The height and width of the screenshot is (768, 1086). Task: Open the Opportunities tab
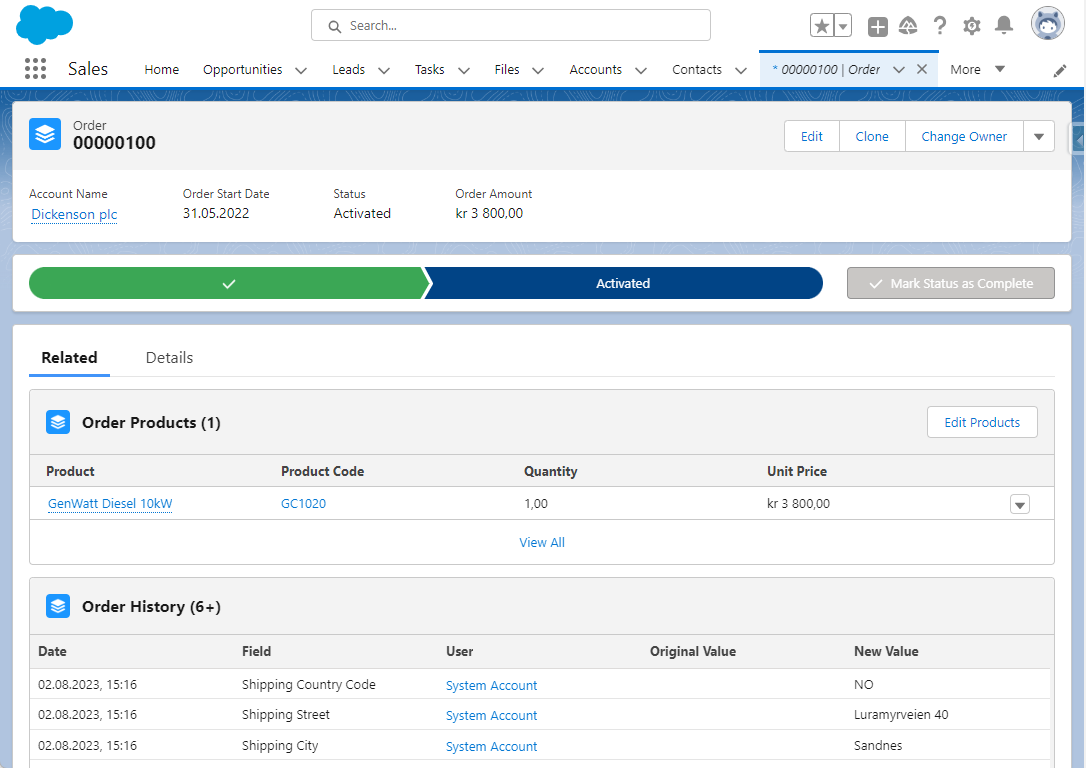pos(242,69)
